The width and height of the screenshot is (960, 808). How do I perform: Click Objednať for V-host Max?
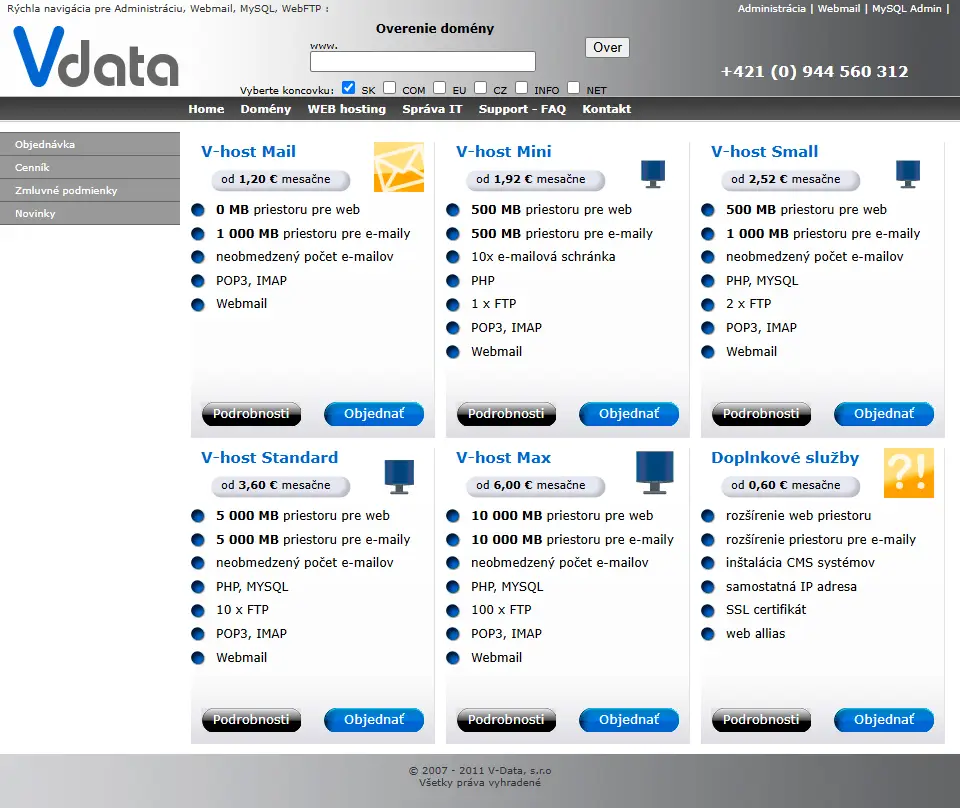pos(629,720)
